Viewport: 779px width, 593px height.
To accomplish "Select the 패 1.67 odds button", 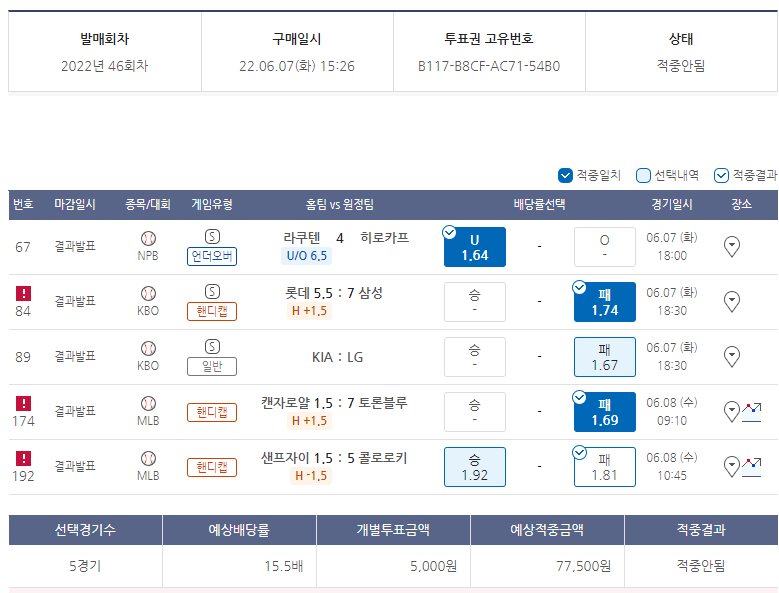I will coord(605,357).
